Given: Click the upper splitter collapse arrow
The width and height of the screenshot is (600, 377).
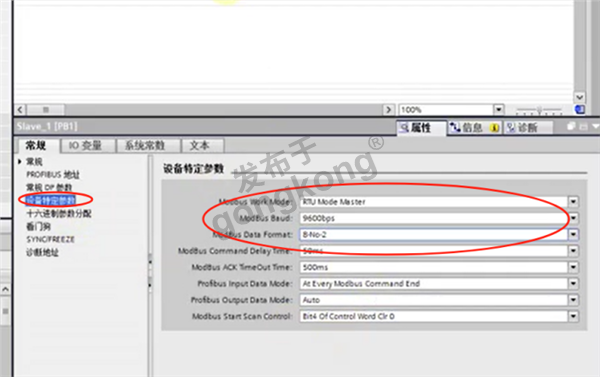Looking at the screenshot, I should tap(150, 263).
